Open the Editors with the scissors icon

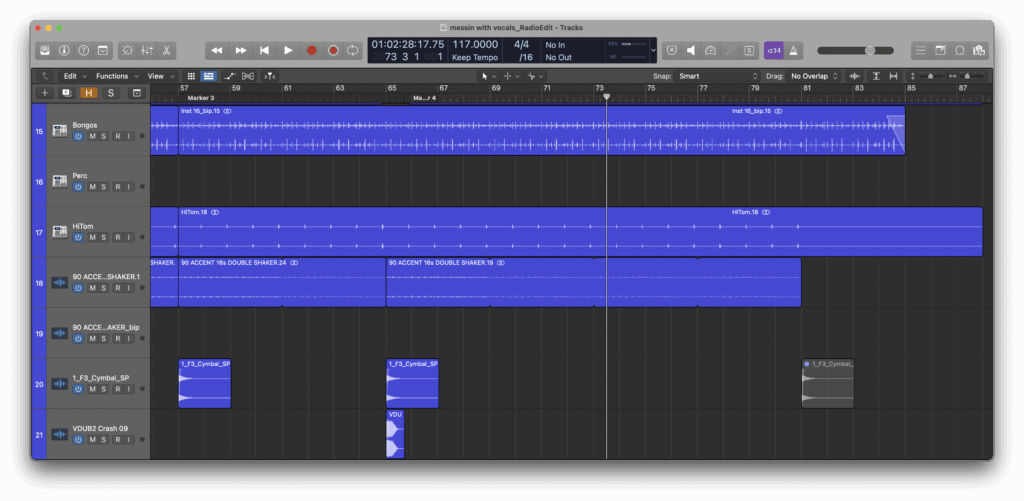167,50
